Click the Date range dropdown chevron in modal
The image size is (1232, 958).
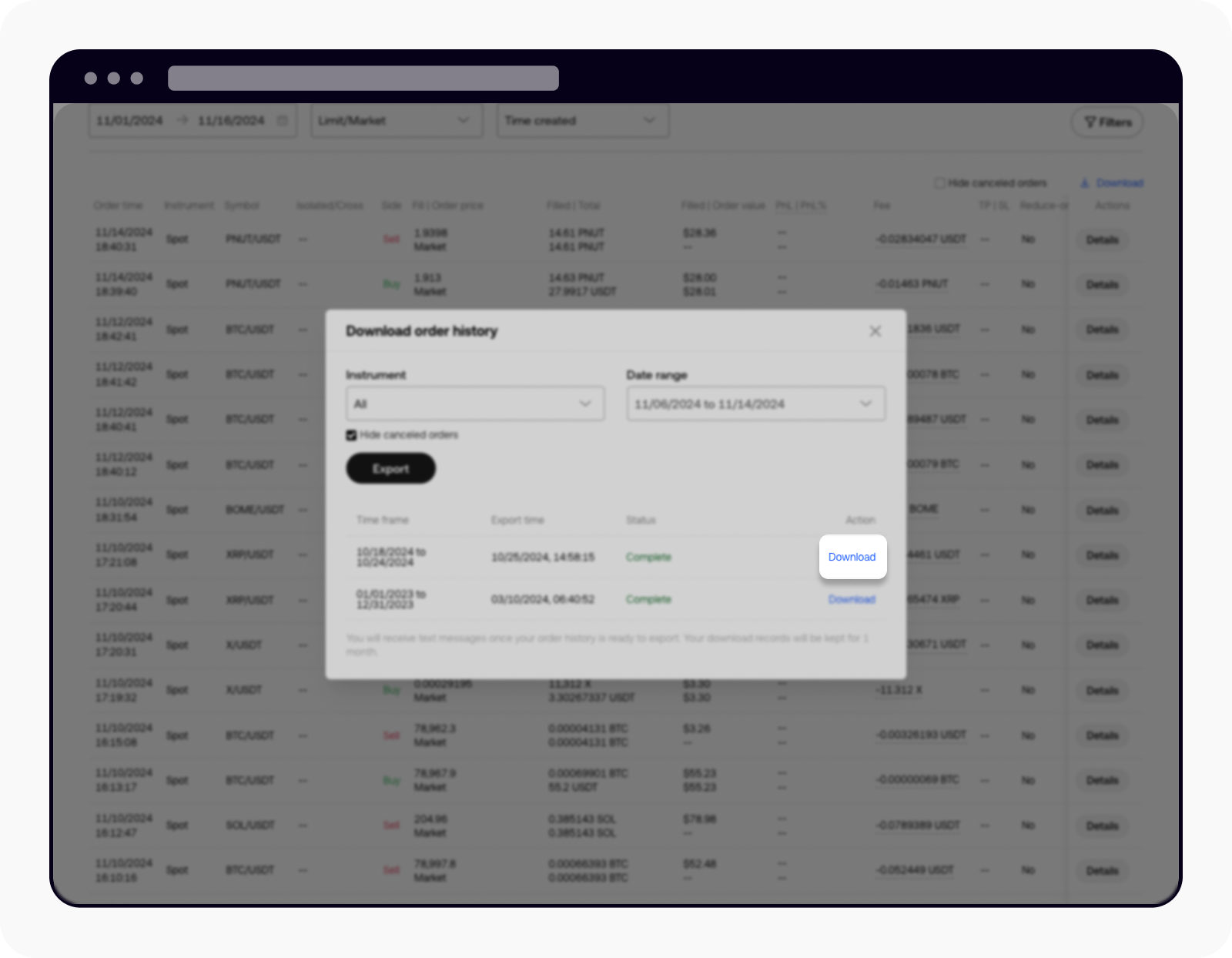864,403
